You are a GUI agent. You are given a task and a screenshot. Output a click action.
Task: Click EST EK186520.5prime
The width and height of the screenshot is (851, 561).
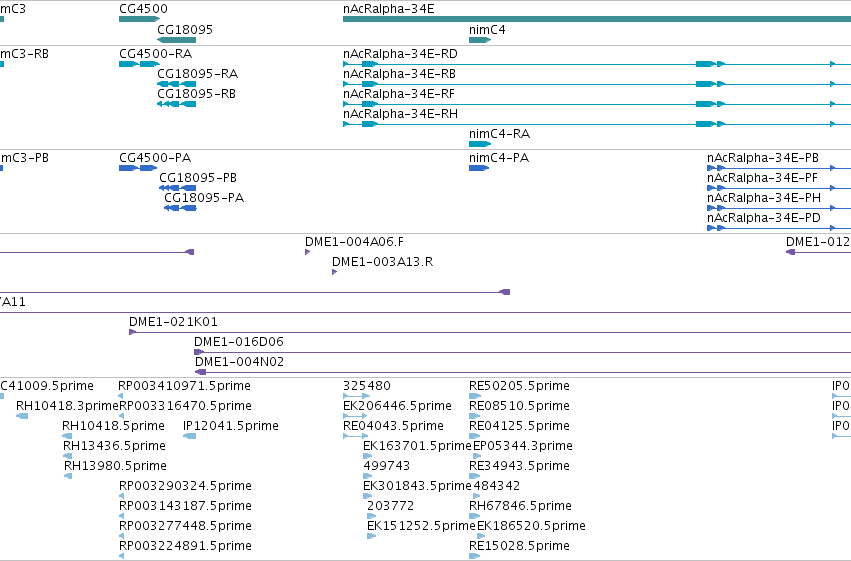point(481,537)
